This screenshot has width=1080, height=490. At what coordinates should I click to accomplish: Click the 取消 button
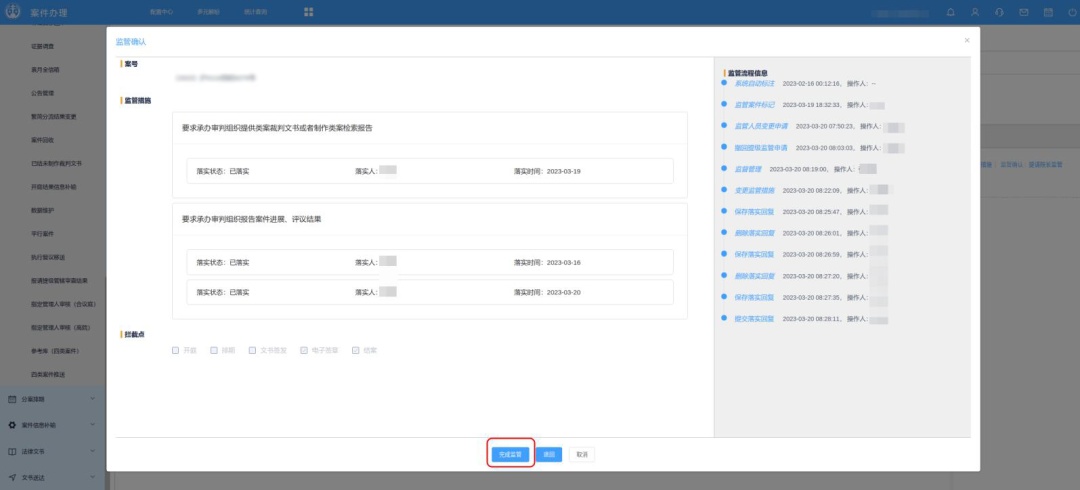coord(581,454)
